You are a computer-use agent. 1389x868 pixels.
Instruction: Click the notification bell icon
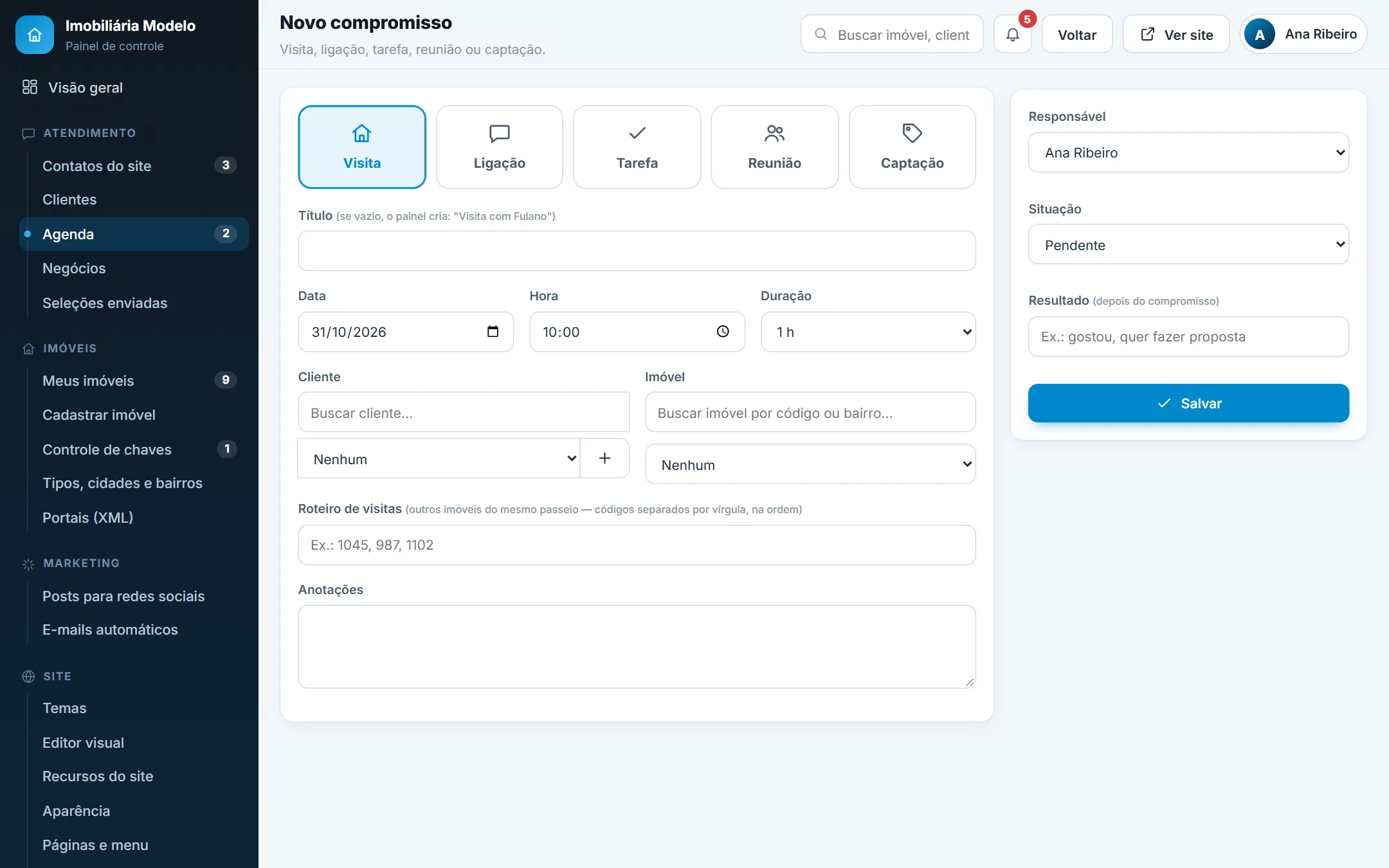tap(1012, 35)
